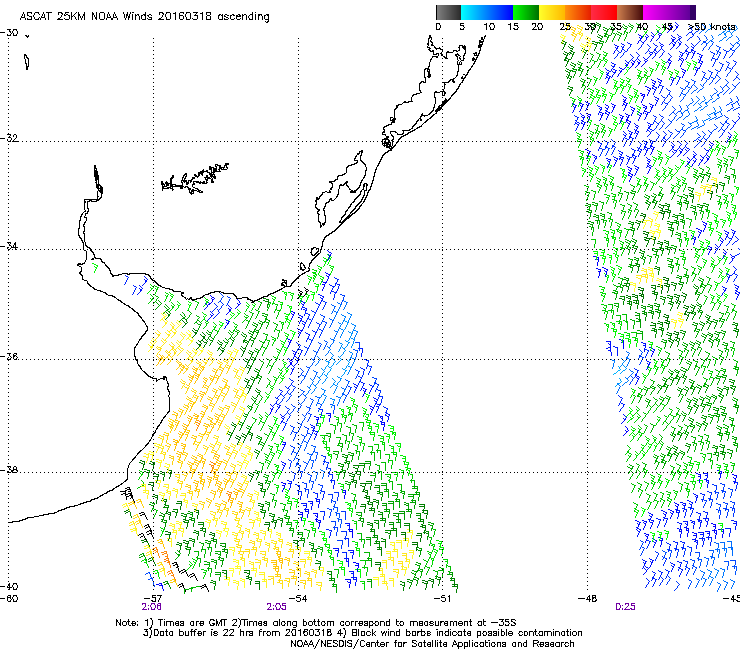The width and height of the screenshot is (740, 650).
Task: Click the '5' label under the color bar
Action: [x=462, y=27]
